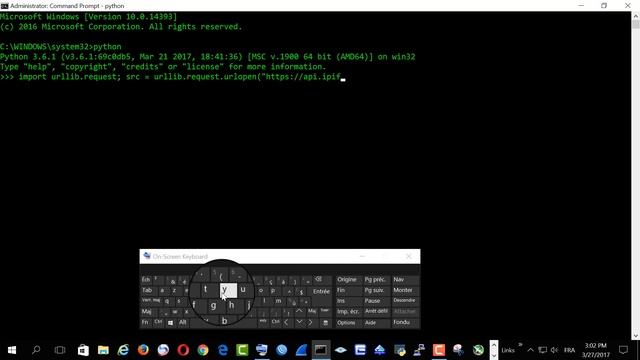The image size is (640, 360).
Task: Toggle the Ins insert key
Action: 348,301
